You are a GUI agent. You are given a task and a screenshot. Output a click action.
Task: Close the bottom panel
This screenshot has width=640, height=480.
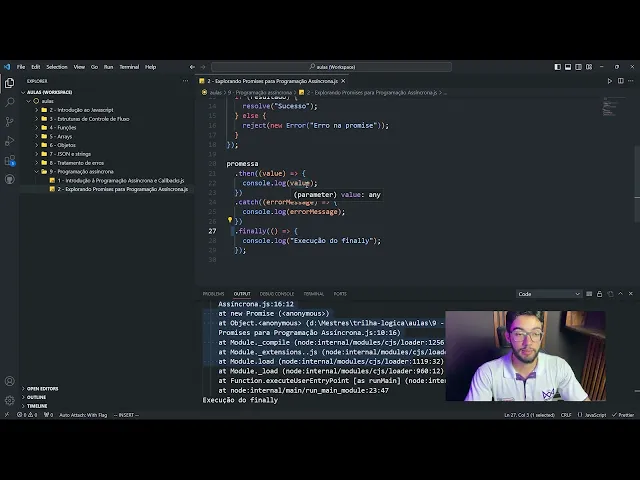coord(631,293)
